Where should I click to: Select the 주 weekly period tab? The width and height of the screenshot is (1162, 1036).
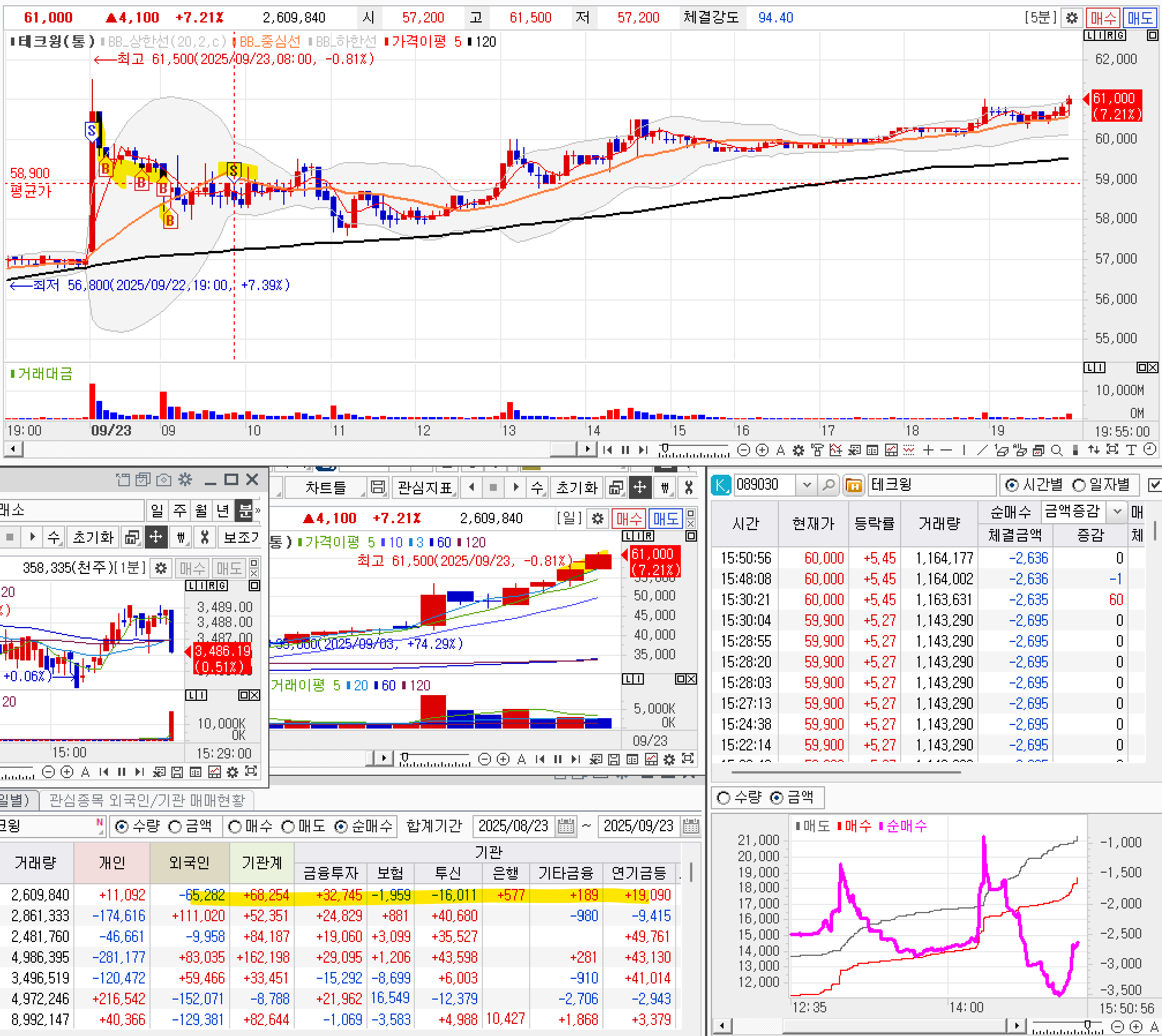click(179, 511)
